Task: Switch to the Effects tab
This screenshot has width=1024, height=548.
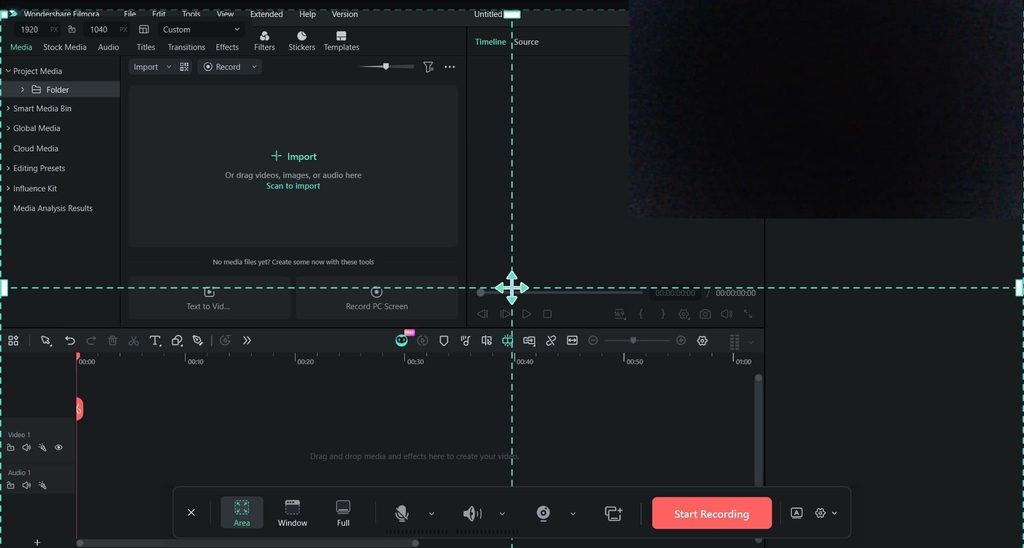Action: pyautogui.click(x=227, y=47)
